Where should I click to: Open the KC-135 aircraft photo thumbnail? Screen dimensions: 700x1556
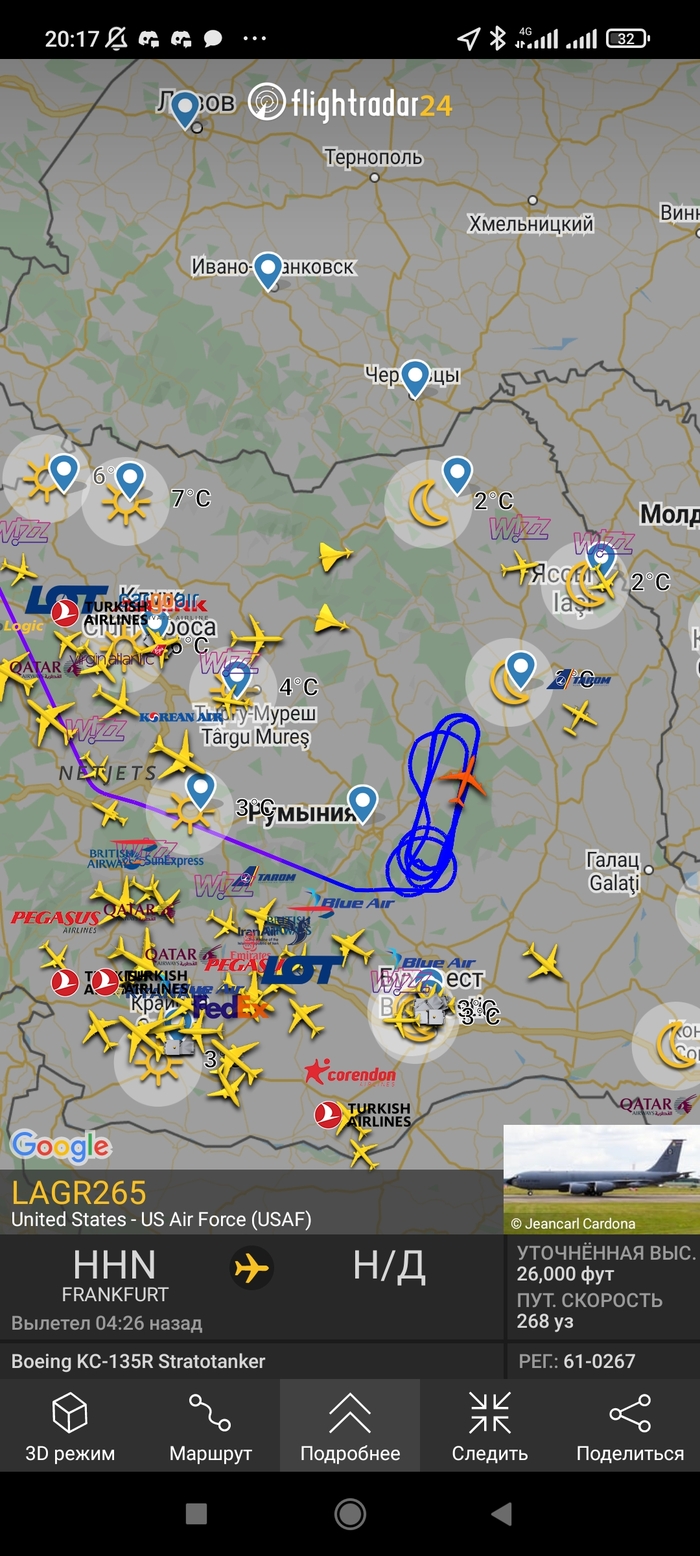[x=601, y=1178]
